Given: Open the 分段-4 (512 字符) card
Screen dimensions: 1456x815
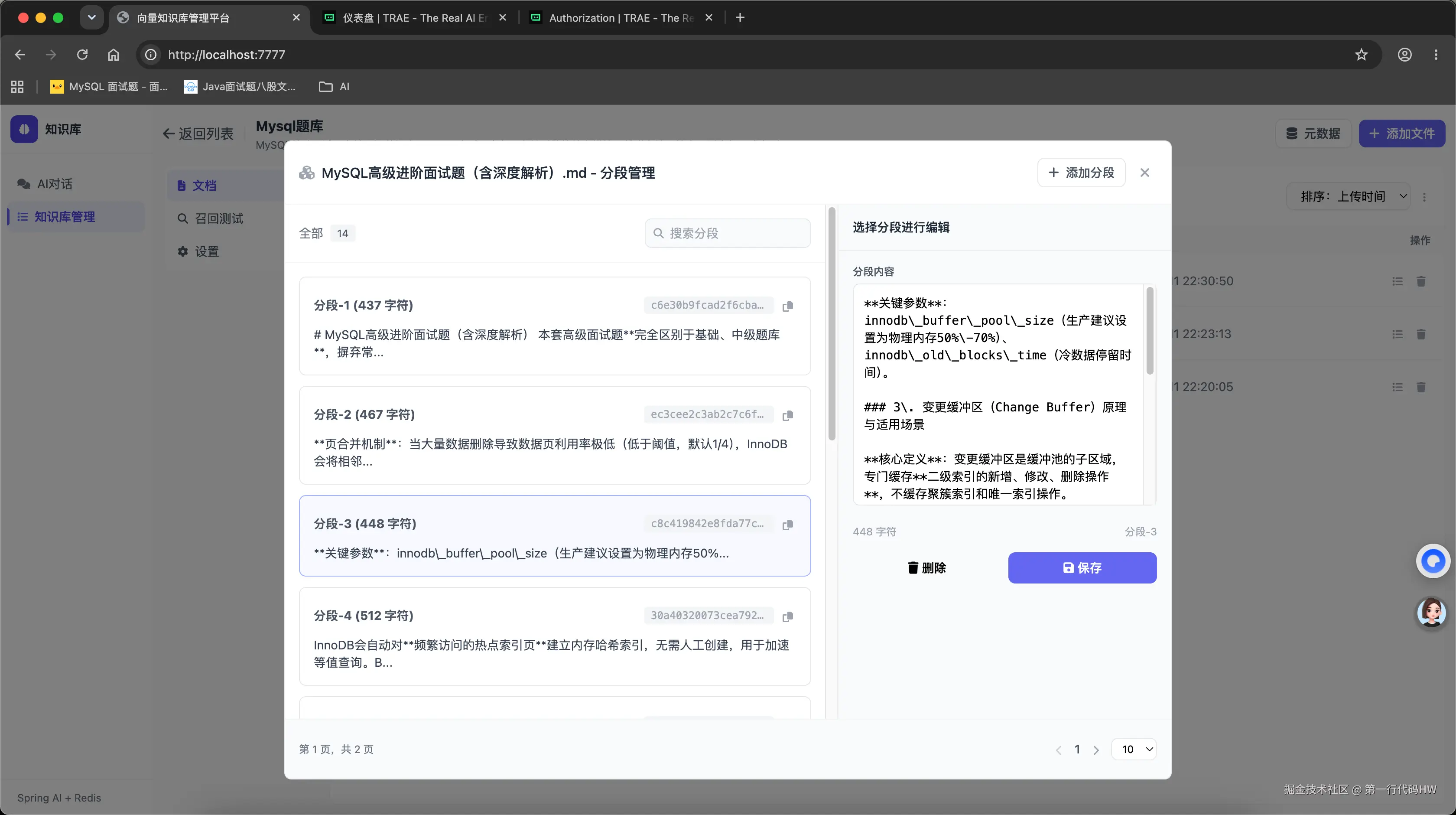Looking at the screenshot, I should [555, 636].
